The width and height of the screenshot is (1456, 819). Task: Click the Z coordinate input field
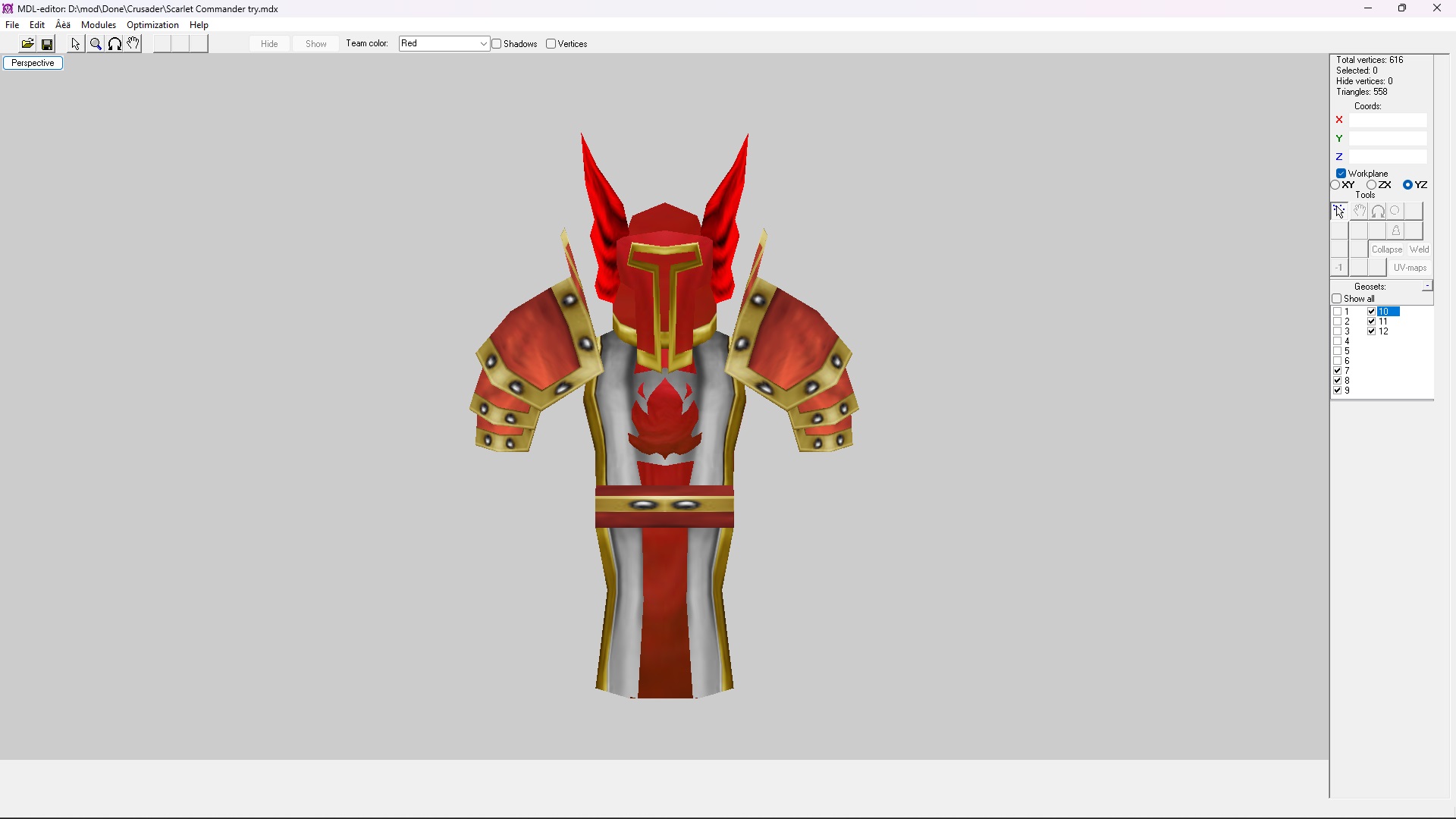1388,157
